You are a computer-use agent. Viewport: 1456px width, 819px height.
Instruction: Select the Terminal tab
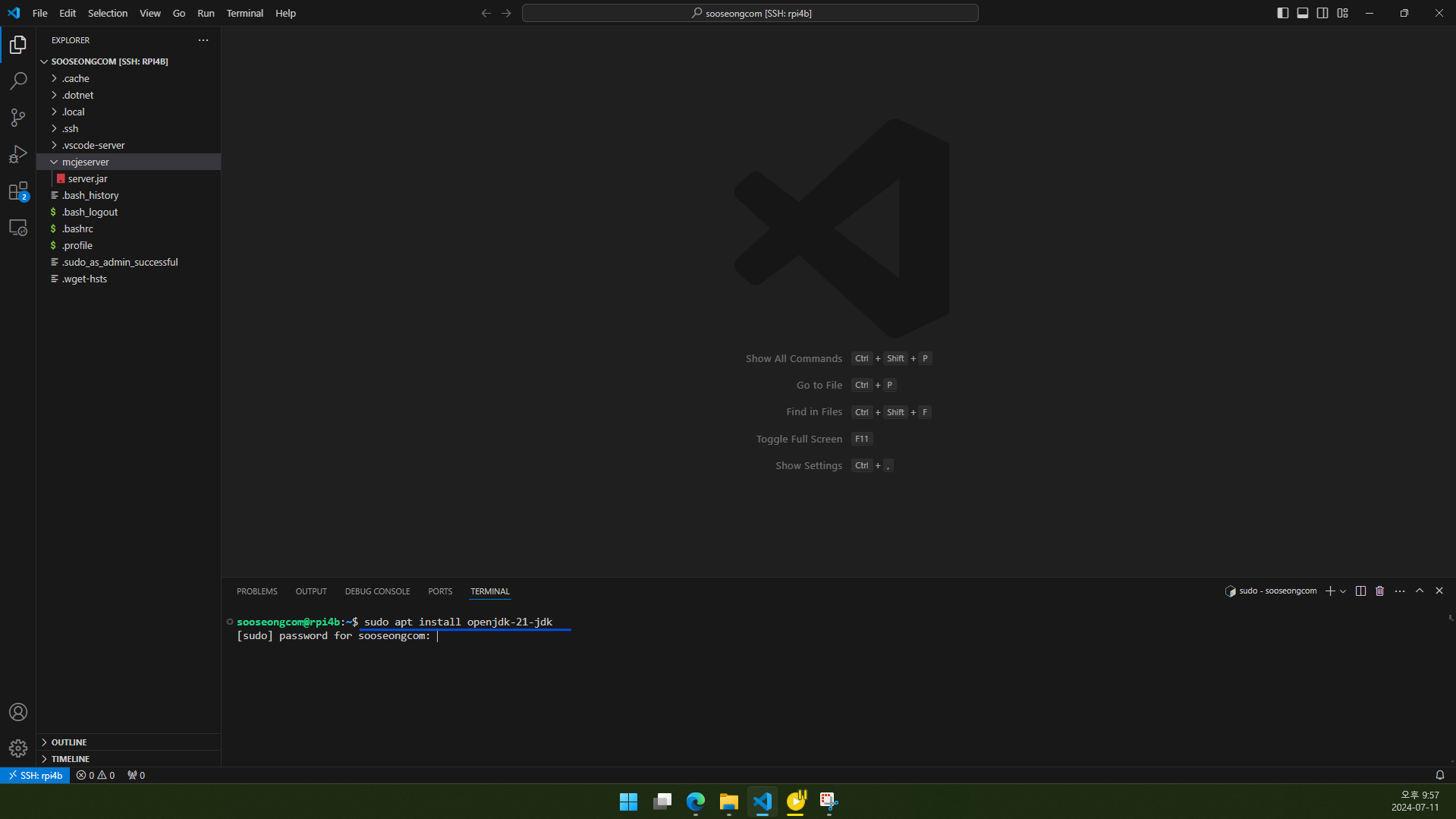[x=490, y=591]
